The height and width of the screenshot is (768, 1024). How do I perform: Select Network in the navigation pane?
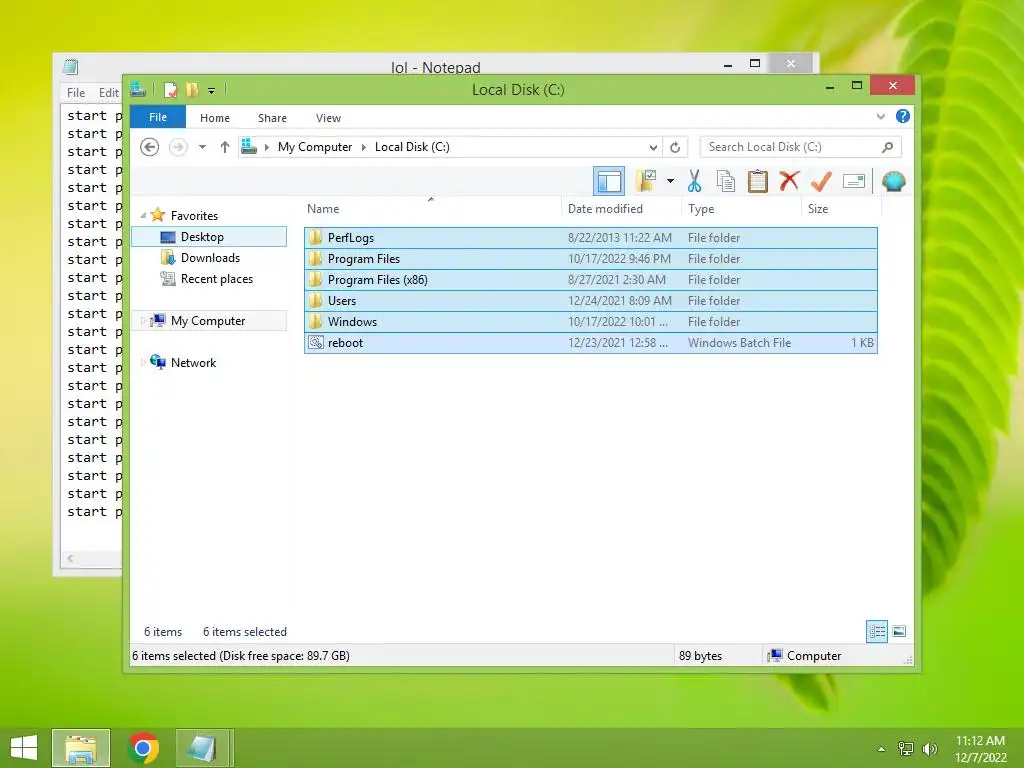pyautogui.click(x=193, y=362)
